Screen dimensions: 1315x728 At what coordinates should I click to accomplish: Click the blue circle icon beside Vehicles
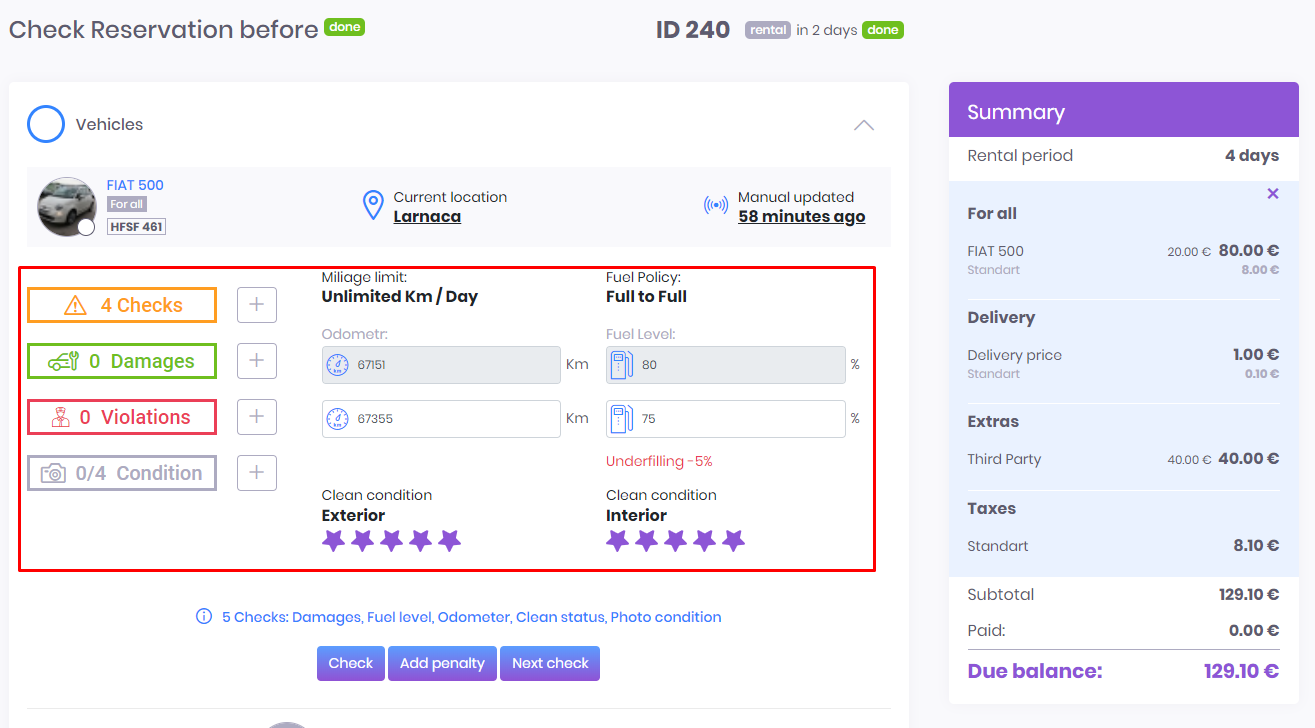[x=46, y=125]
